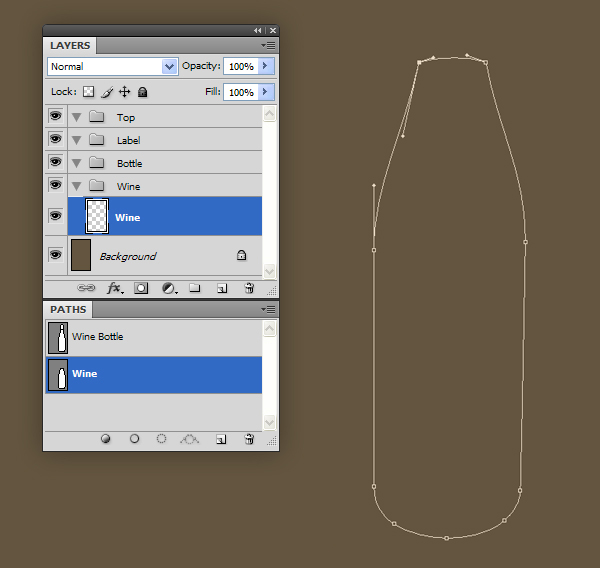
Task: Select the Wine group folder row
Action: [165, 186]
